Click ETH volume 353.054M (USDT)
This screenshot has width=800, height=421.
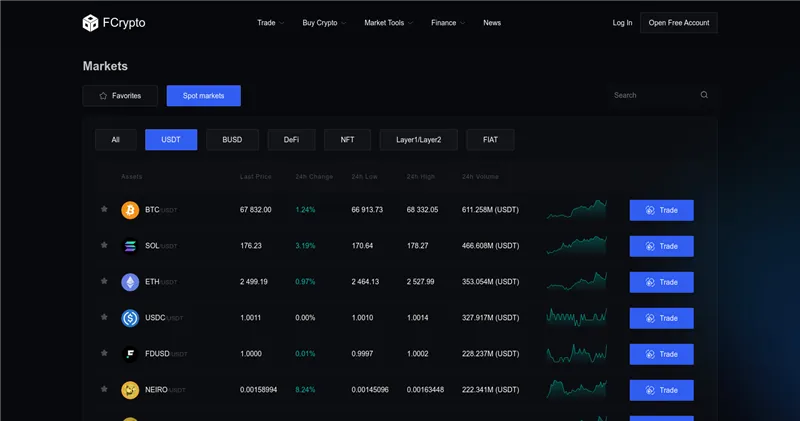point(490,282)
